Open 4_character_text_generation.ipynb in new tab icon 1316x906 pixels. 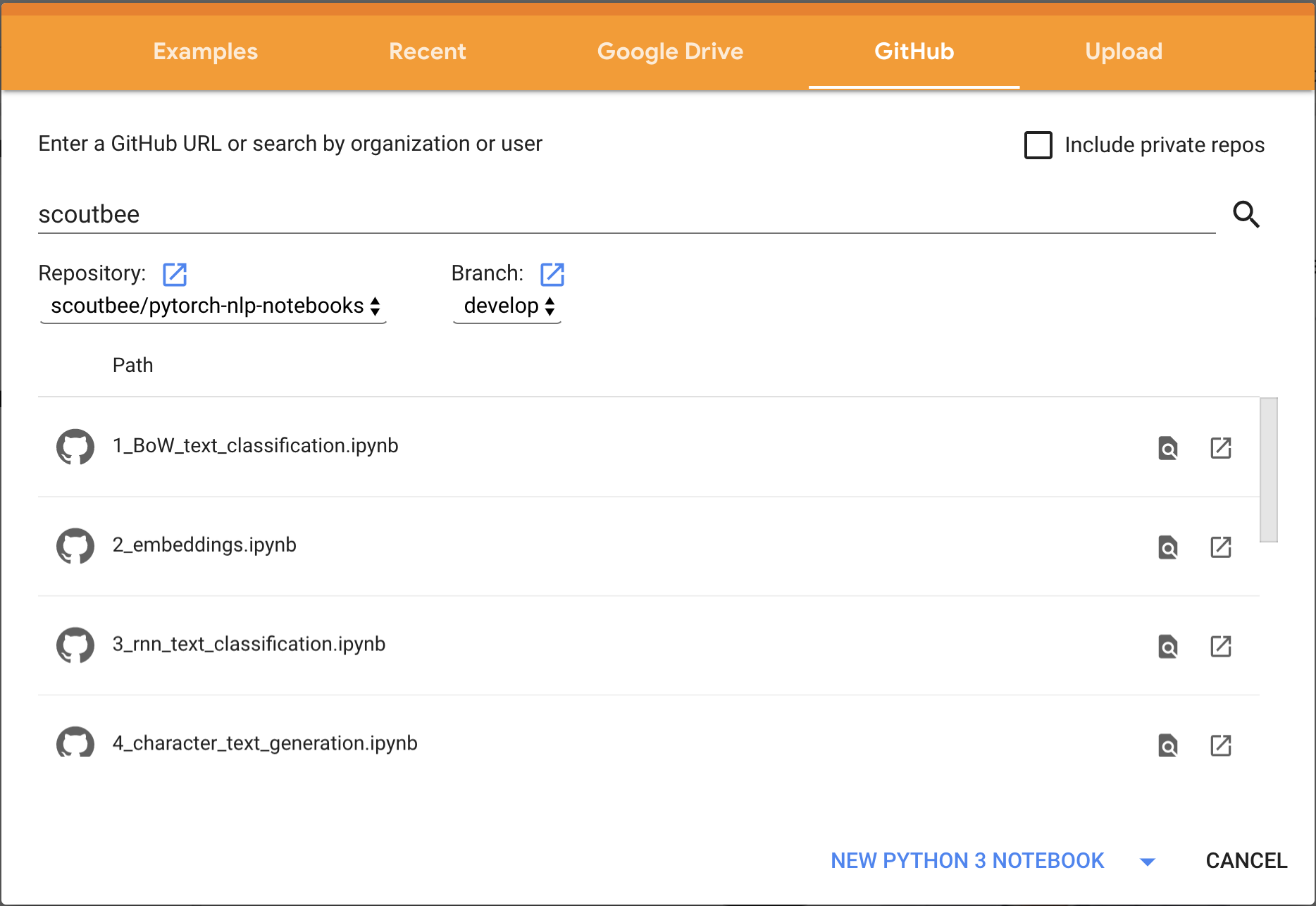(x=1221, y=745)
